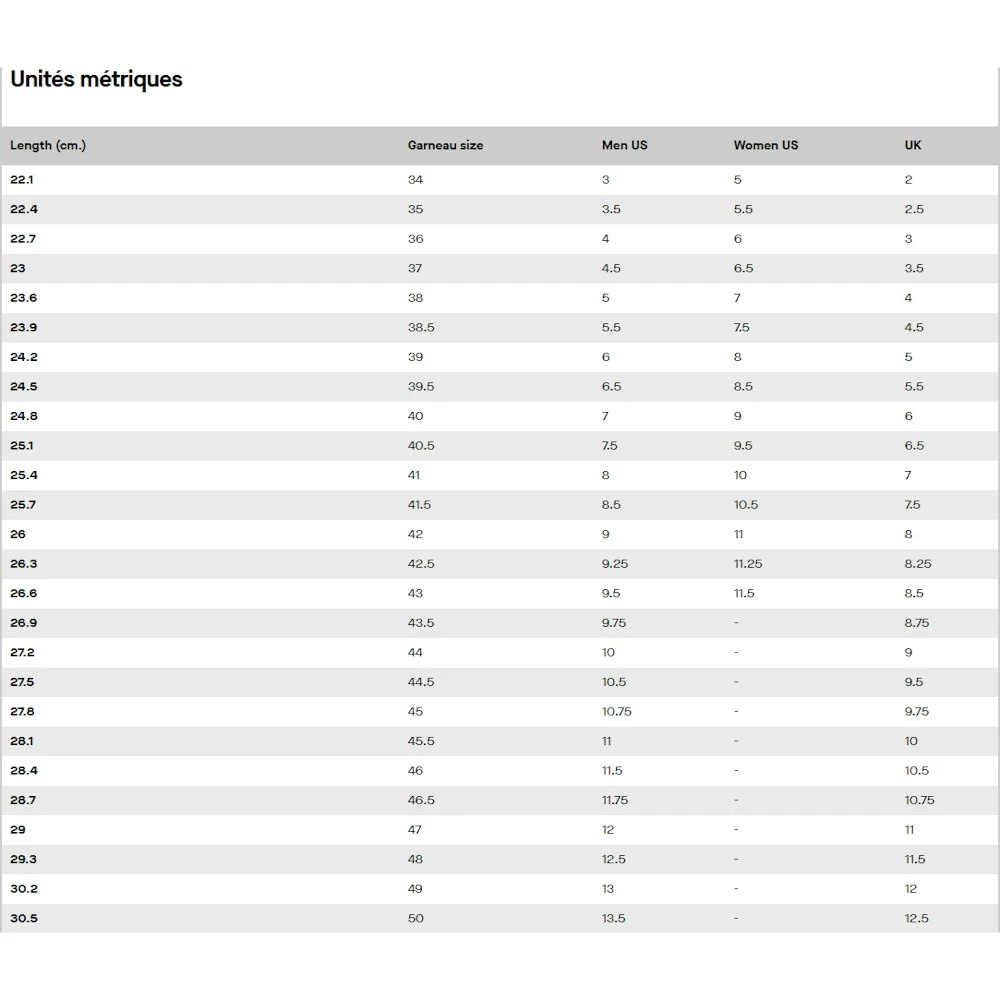This screenshot has width=1000, height=1000.
Task: Select the Men US 13.5 cell
Action: [x=613, y=919]
